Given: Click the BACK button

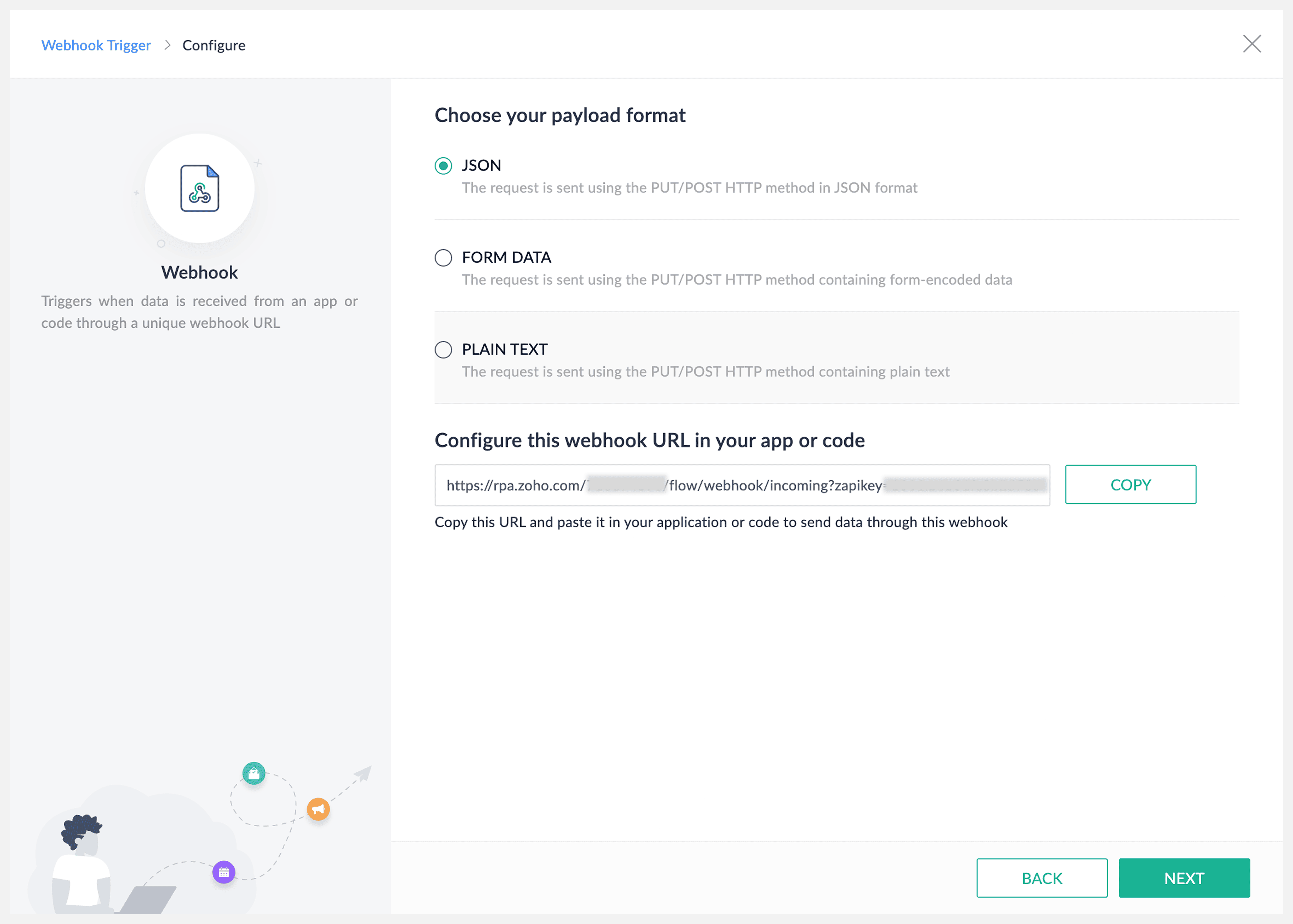Looking at the screenshot, I should point(1041,878).
